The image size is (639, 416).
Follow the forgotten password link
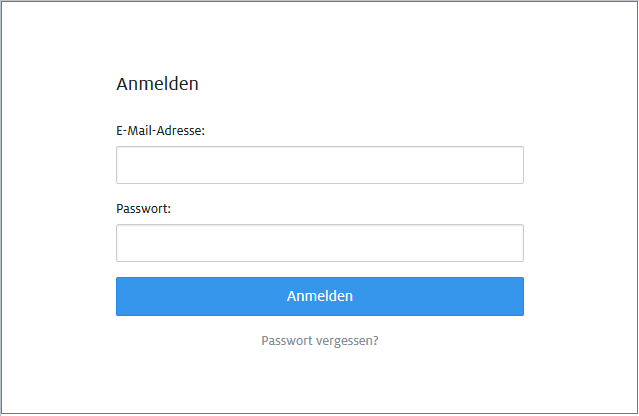coord(319,340)
